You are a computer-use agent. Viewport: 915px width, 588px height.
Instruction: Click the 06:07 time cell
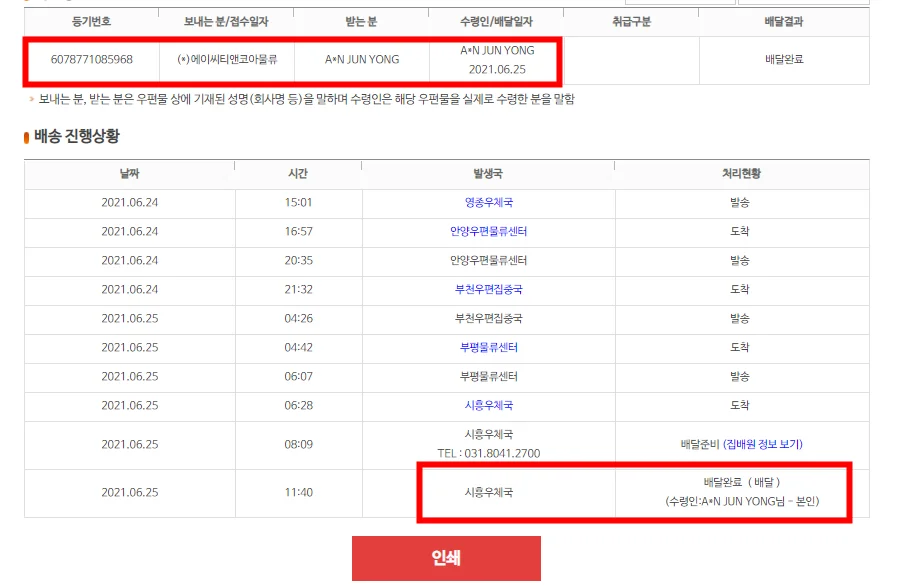[298, 376]
